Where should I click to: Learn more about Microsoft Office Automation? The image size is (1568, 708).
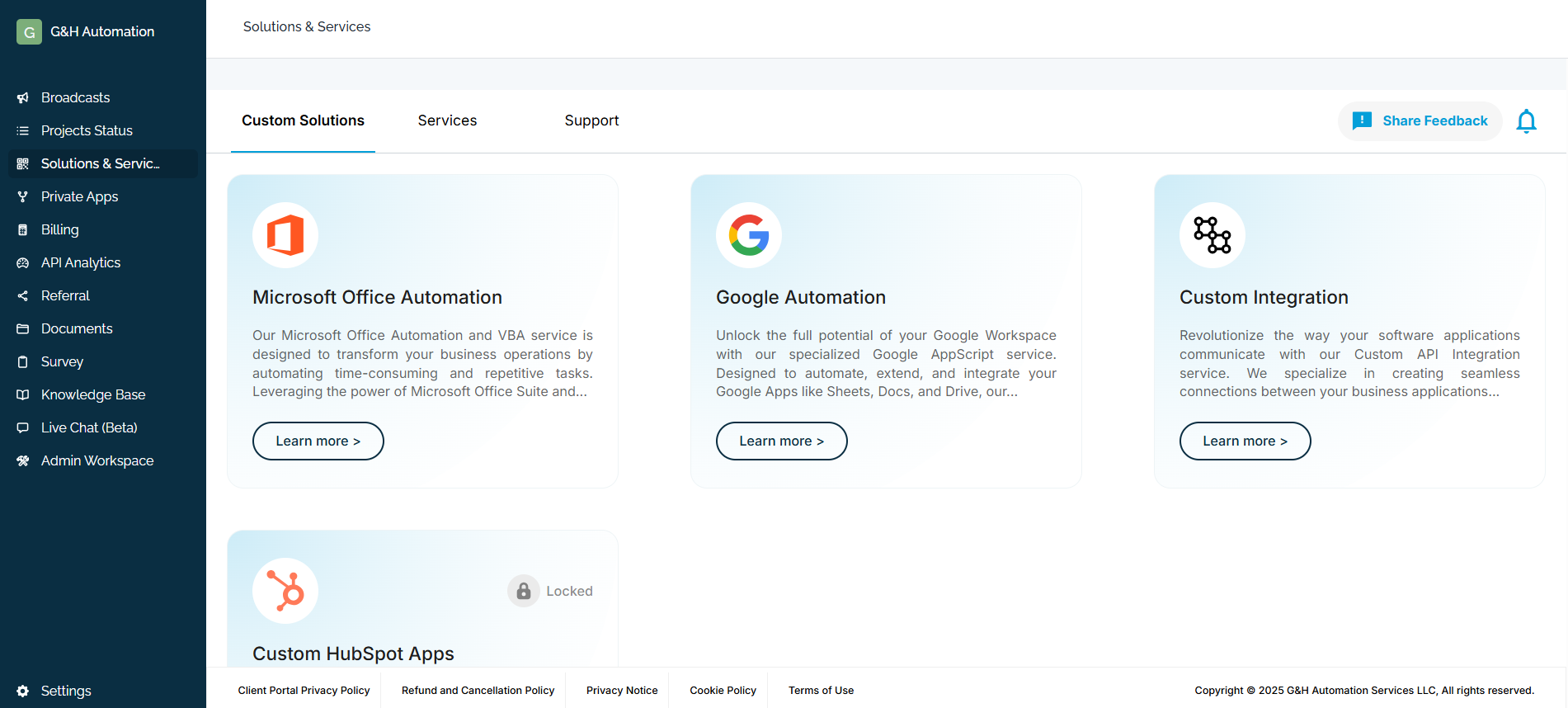pyautogui.click(x=318, y=441)
